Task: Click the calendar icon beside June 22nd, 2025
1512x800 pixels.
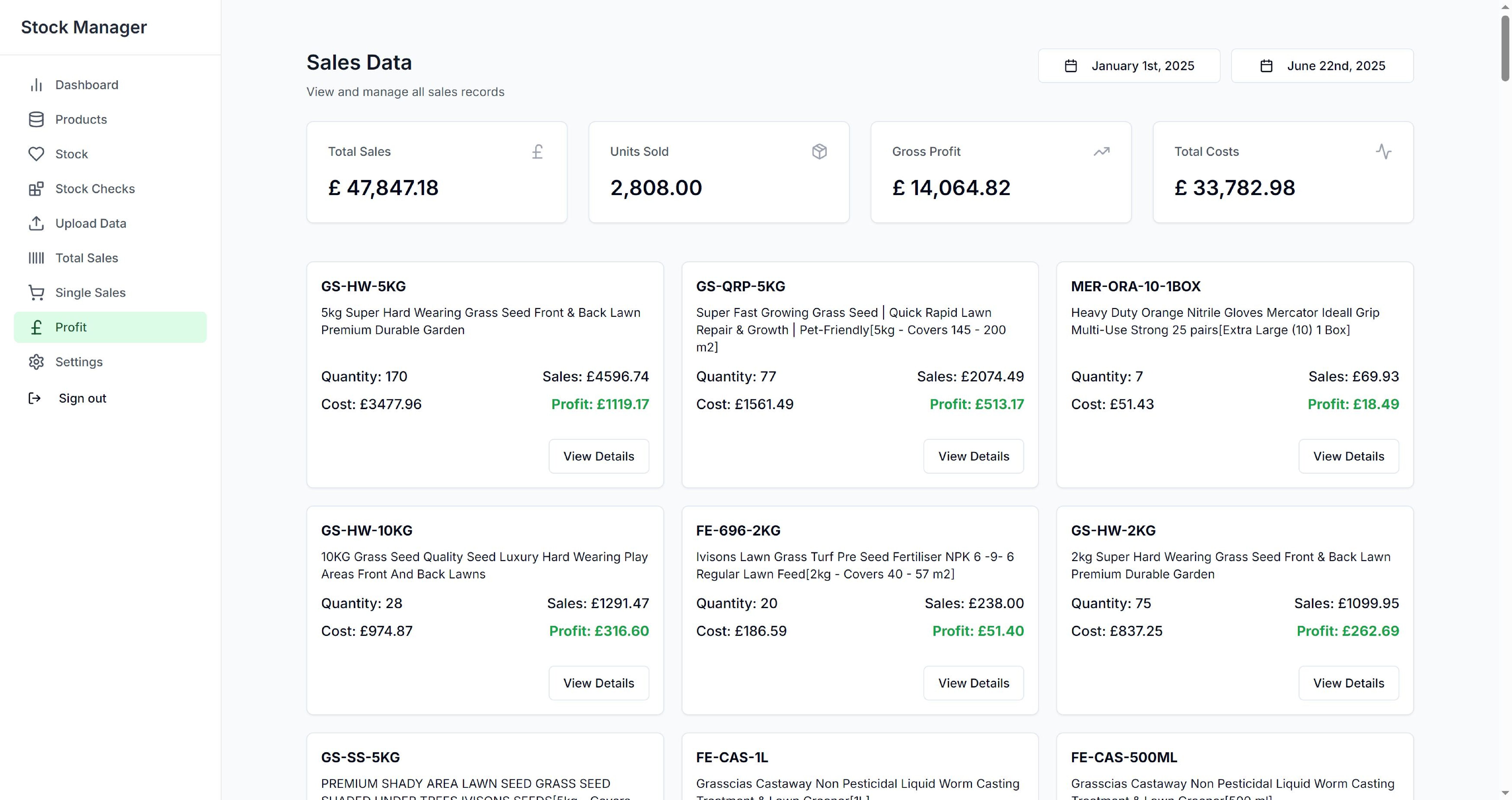Action: coord(1267,66)
